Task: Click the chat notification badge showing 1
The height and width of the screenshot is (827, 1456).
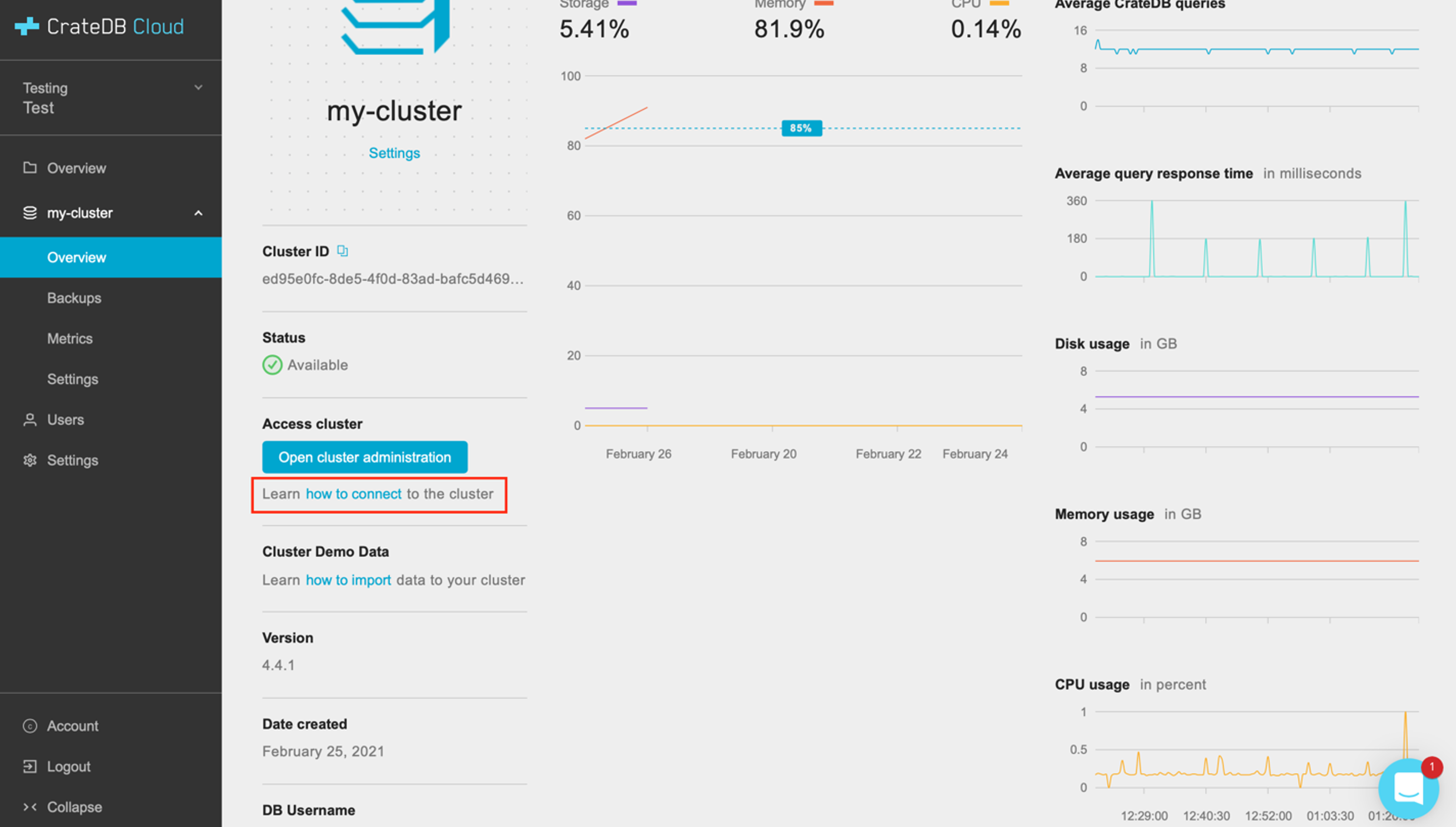Action: [1432, 768]
